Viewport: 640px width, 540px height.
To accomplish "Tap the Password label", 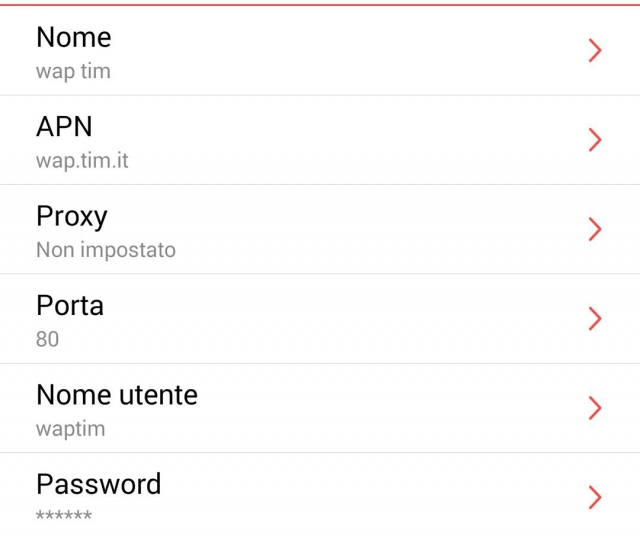I will click(x=98, y=484).
